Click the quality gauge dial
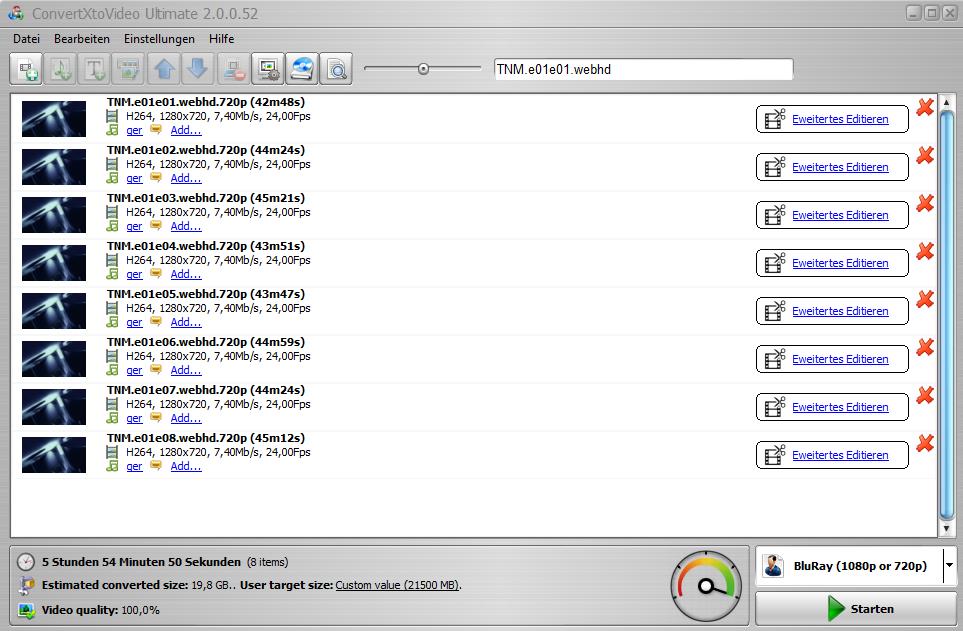Screen dimensions: 963x631 [x=706, y=586]
